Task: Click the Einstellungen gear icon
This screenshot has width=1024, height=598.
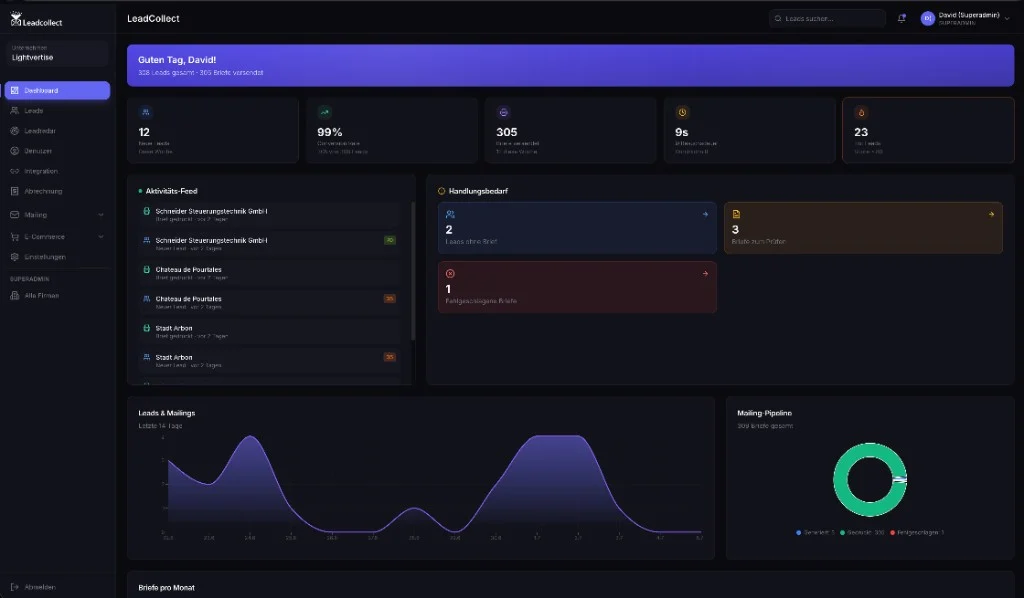Action: click(14, 257)
